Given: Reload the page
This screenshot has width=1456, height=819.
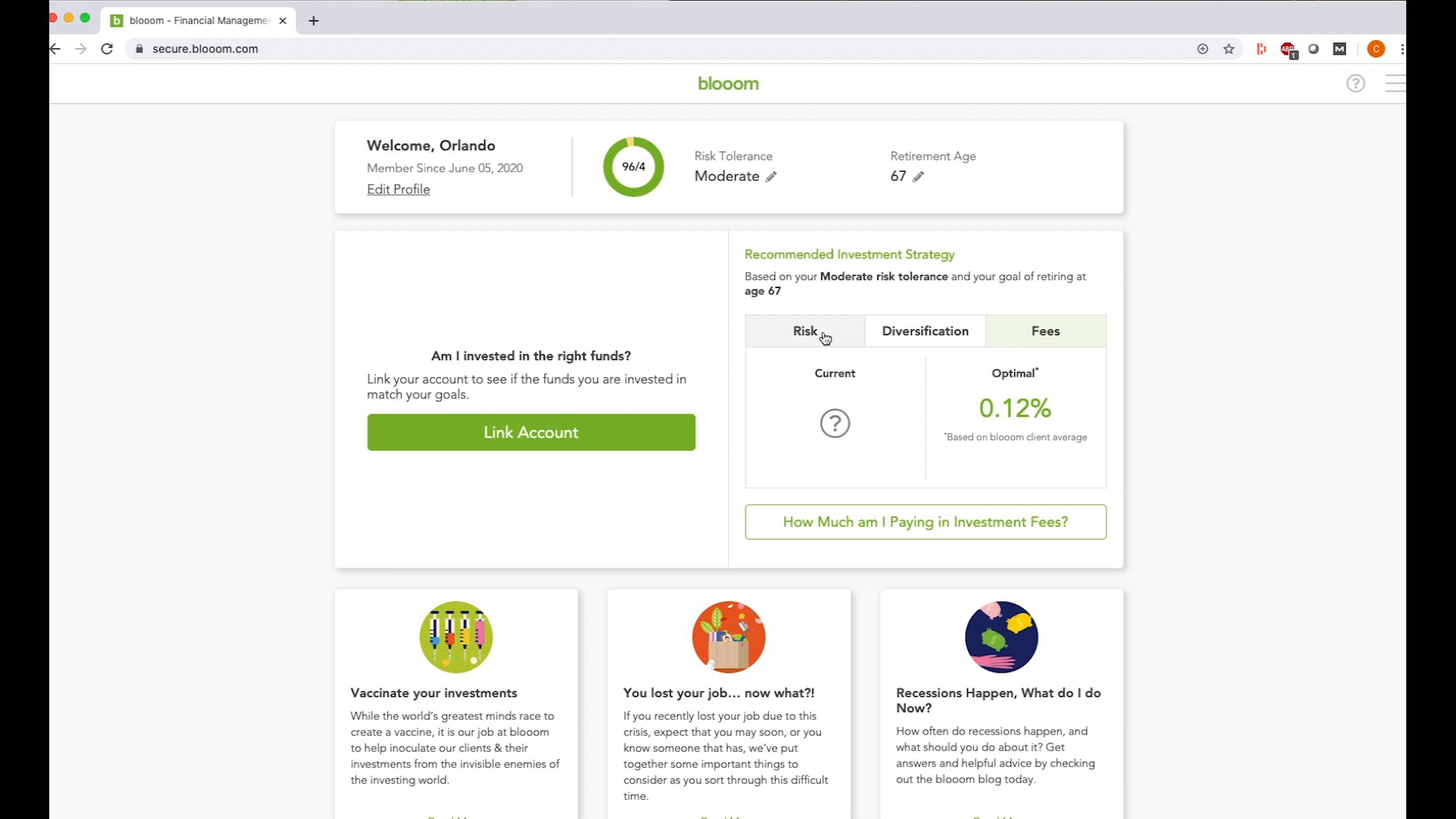Looking at the screenshot, I should click(107, 49).
